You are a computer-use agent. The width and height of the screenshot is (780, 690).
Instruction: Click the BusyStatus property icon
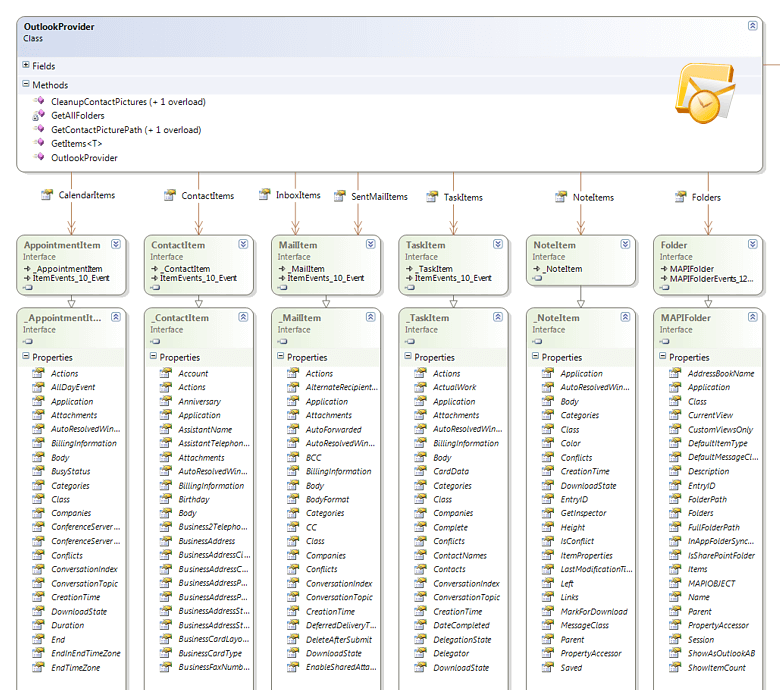[38, 471]
